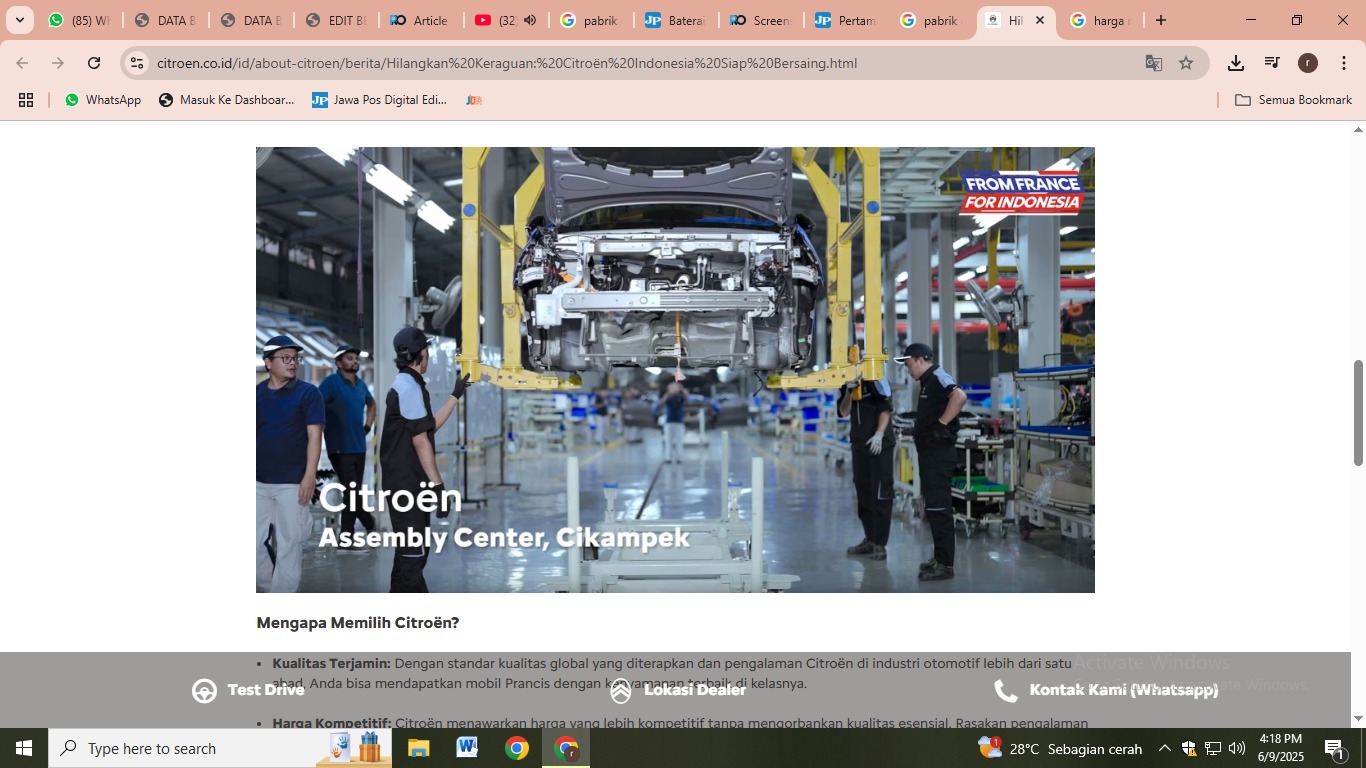Open the Masuk Ke Dashboar... bookmark
Screen dimensions: 1366x768
pos(226,100)
